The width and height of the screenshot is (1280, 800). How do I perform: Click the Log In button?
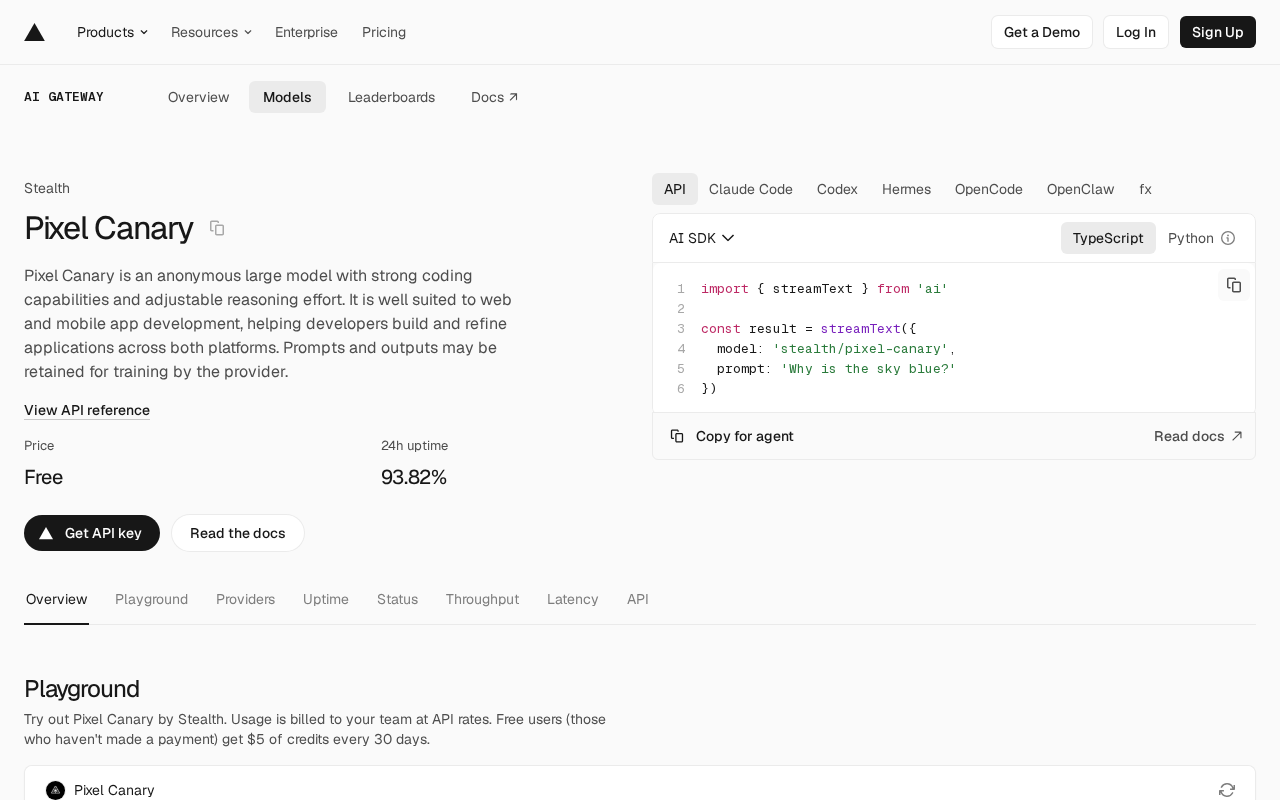pos(1136,32)
